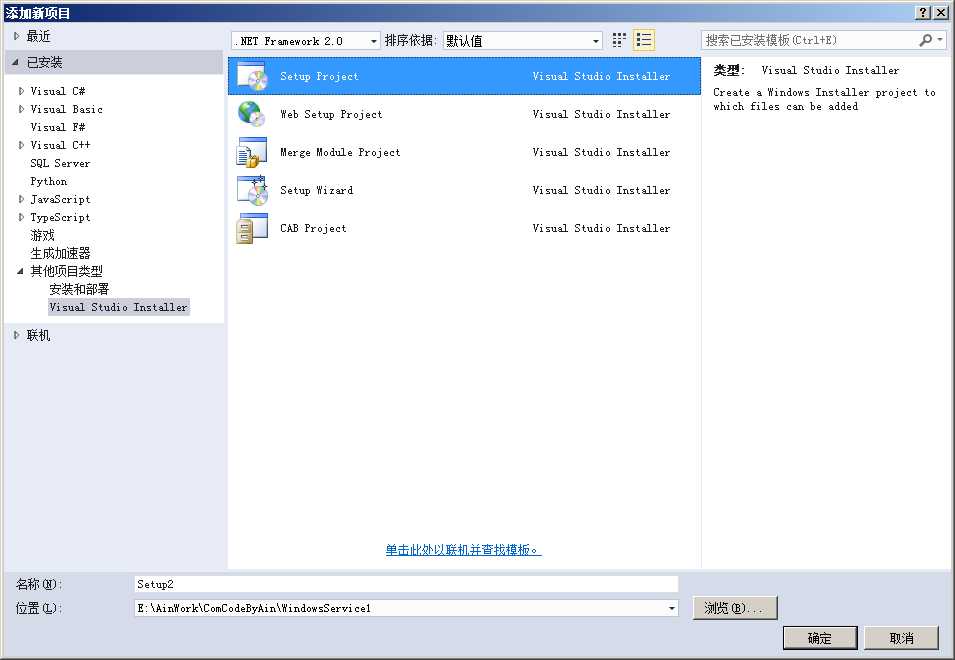The height and width of the screenshot is (660, 955).
Task: Switch to small icons view
Action: tap(619, 40)
